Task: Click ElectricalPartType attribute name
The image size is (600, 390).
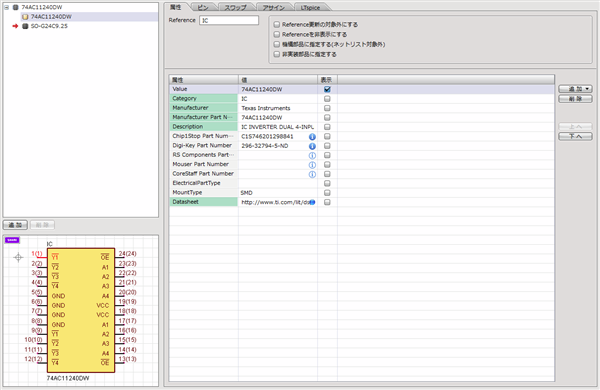Action: pos(204,183)
